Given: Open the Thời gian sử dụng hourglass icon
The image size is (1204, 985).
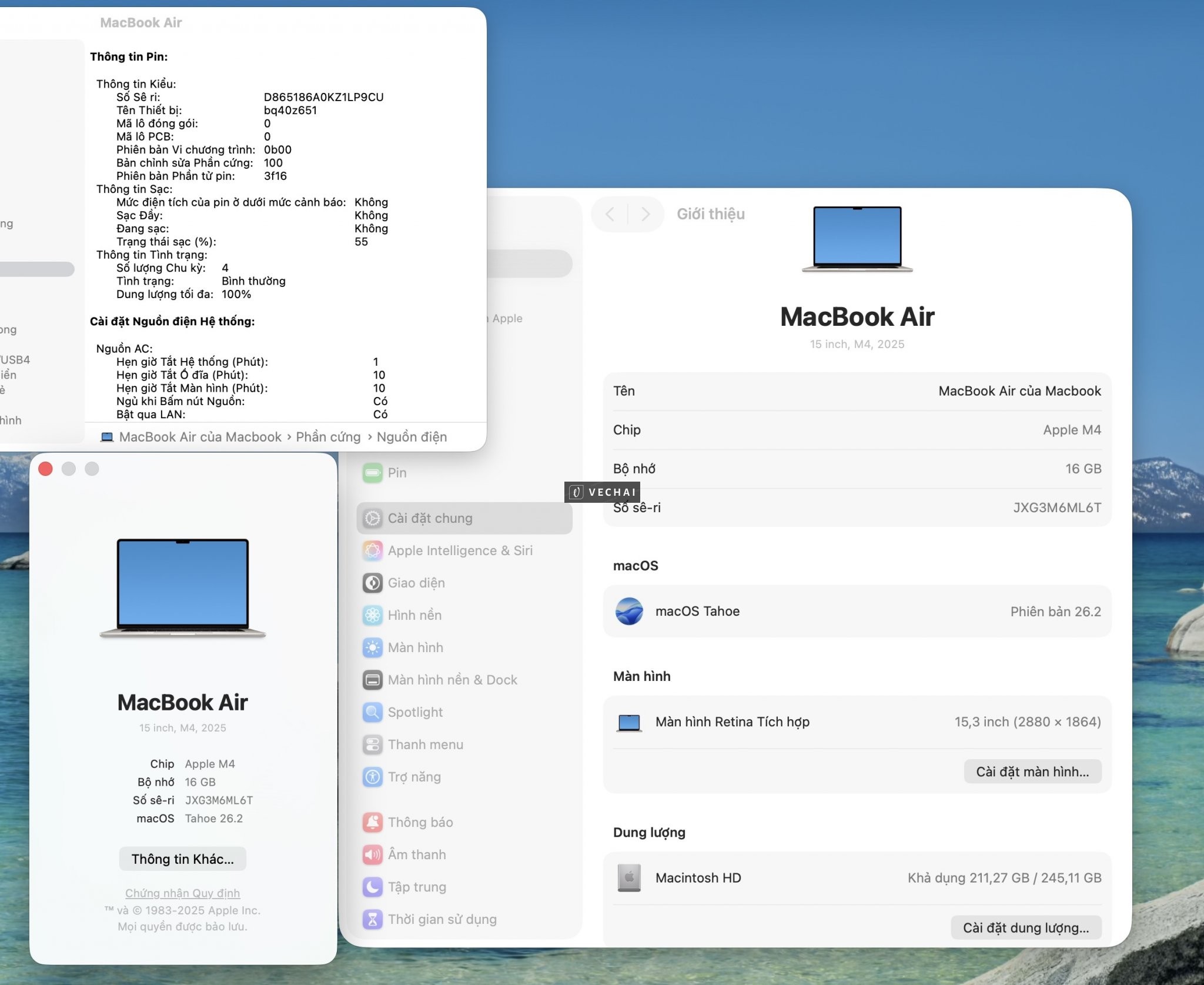Looking at the screenshot, I should (x=373, y=919).
